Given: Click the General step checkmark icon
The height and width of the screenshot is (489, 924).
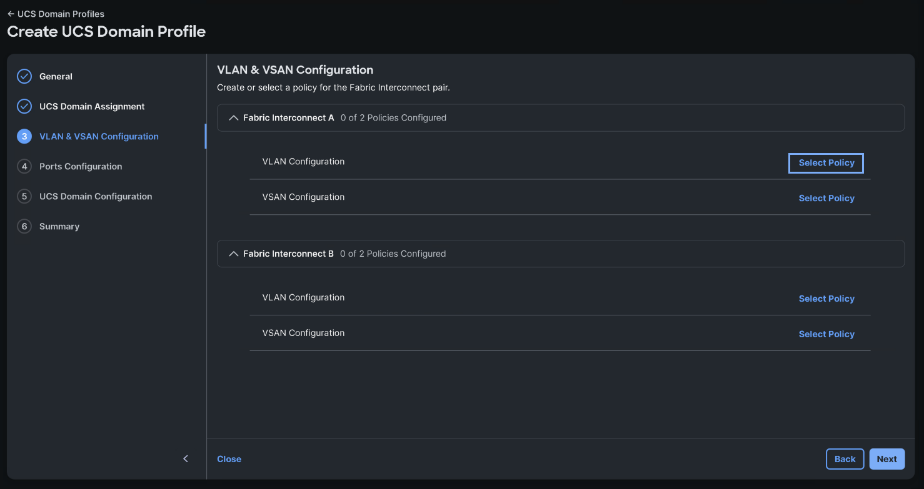Looking at the screenshot, I should (24, 77).
